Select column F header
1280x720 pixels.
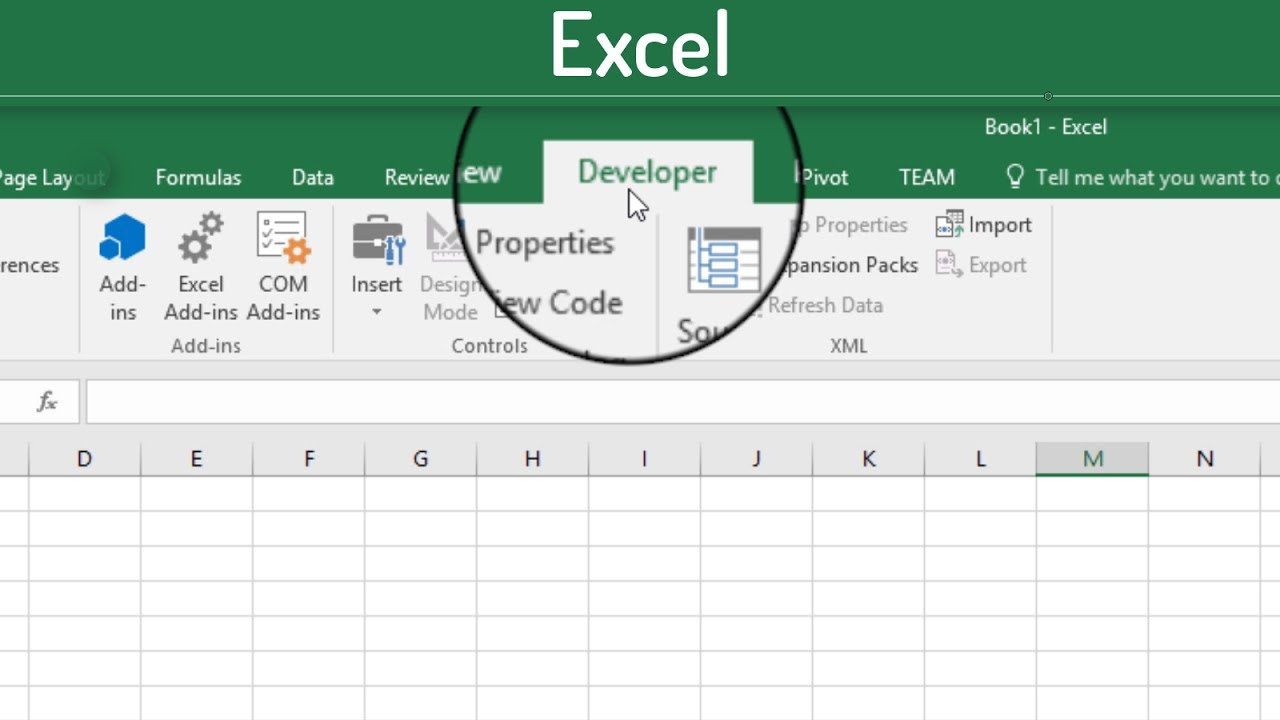(308, 459)
